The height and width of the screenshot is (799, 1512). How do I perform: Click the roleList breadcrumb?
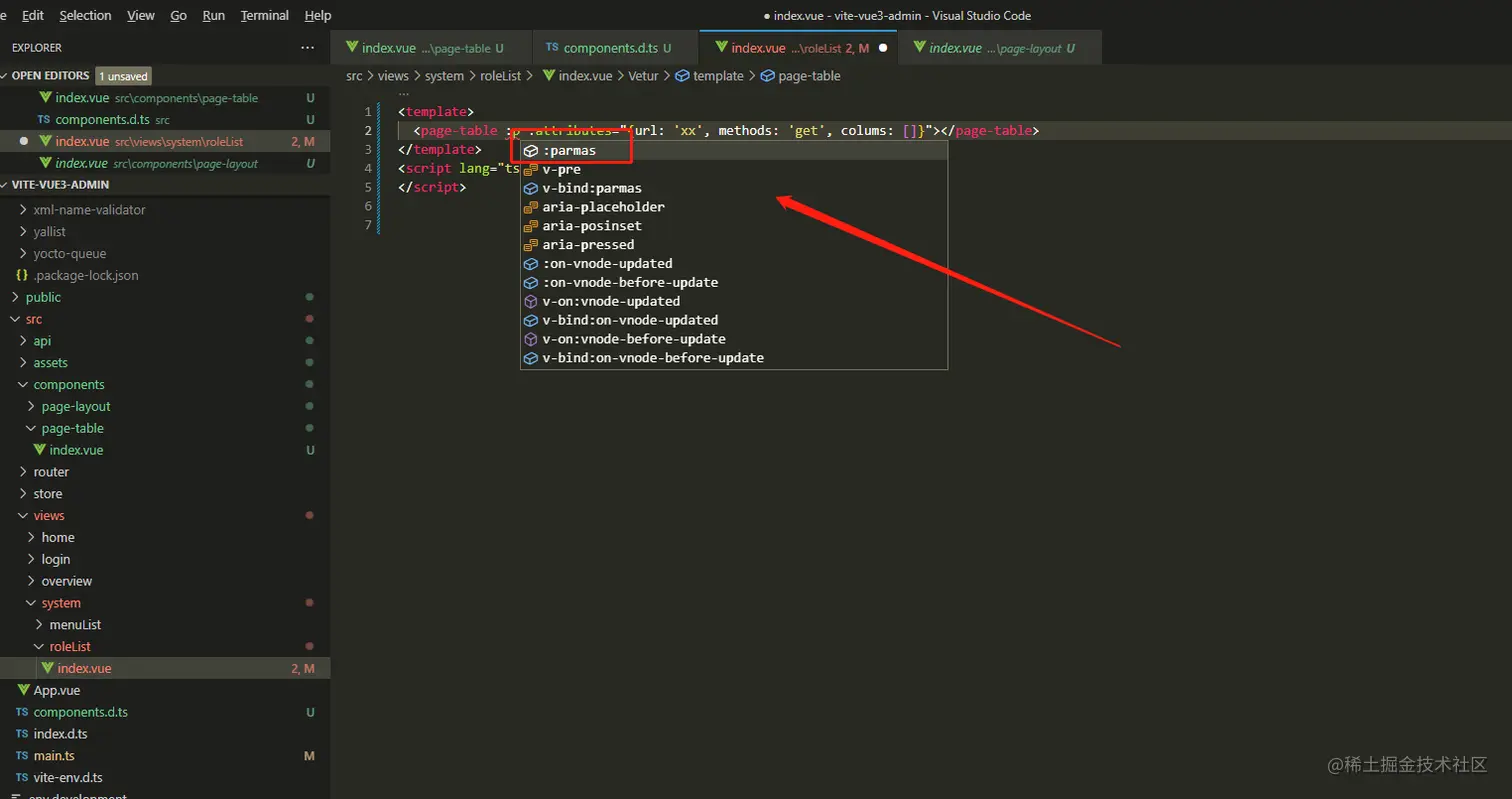click(x=501, y=76)
